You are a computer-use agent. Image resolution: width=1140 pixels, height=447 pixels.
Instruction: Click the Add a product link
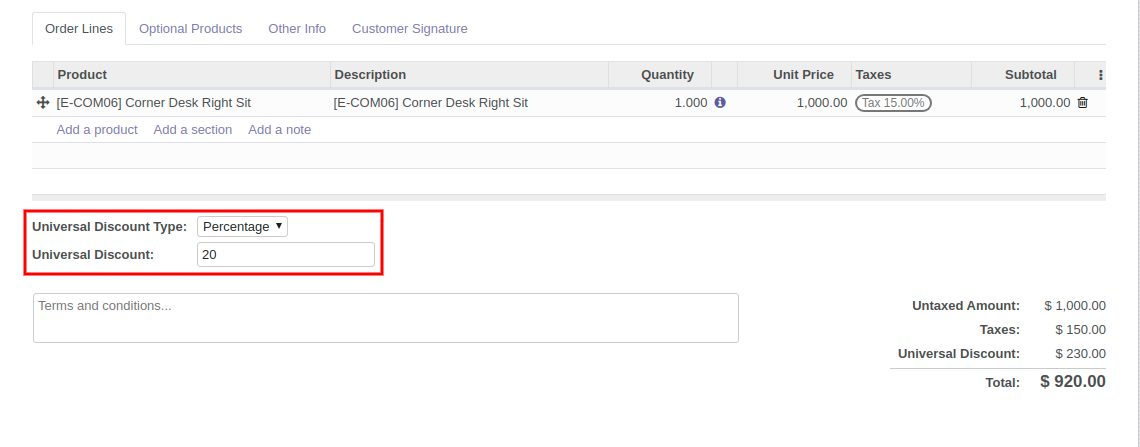point(97,130)
